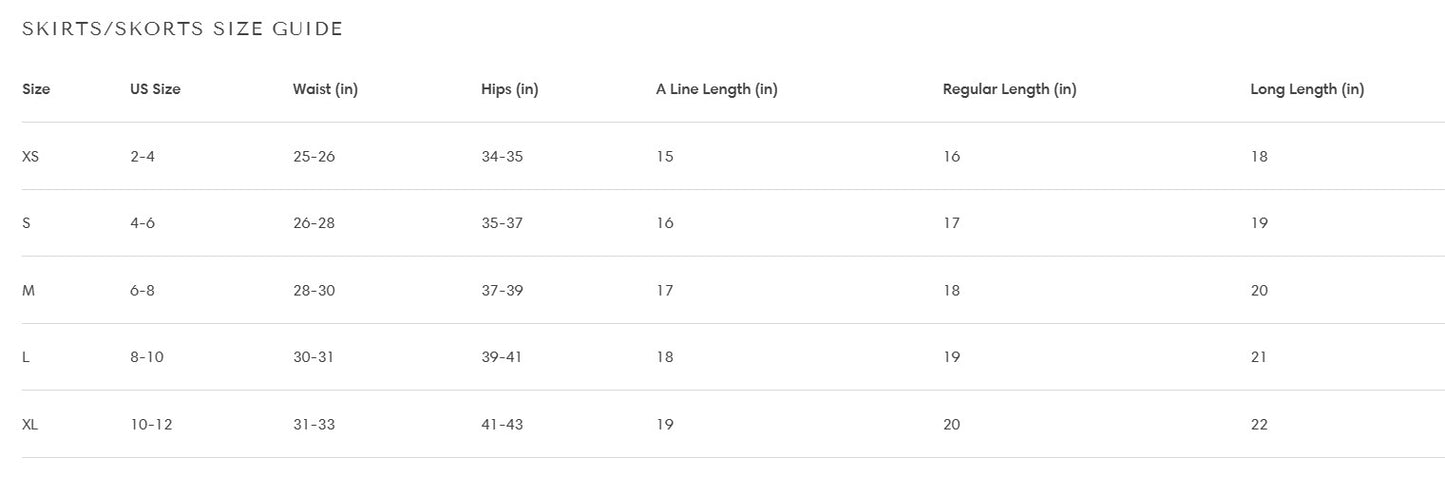Screen dimensions: 1445x496
Task: Select the 41-43 hips measurement cell
Action: pos(502,425)
